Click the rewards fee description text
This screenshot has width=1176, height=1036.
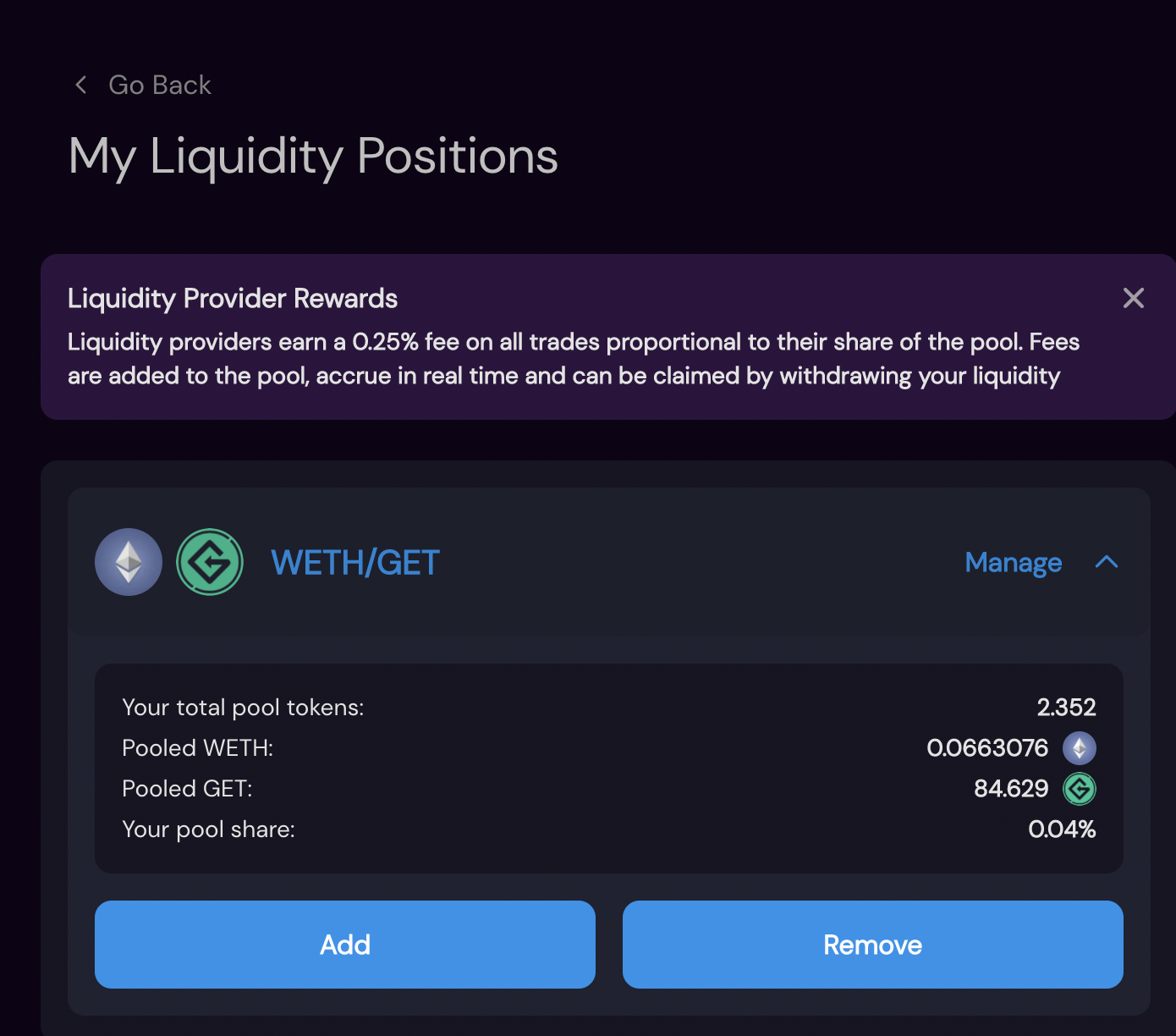[574, 359]
